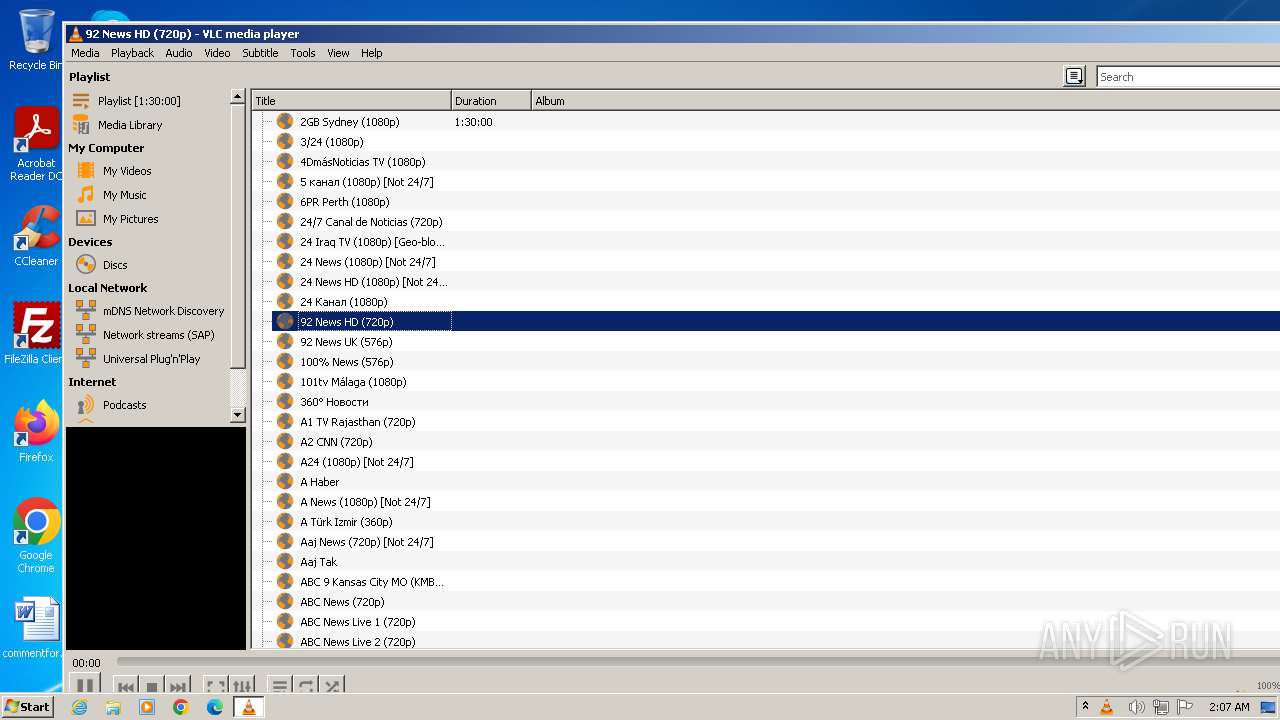Open volume speaker icon in tray
Viewport: 1280px width, 720px height.
1135,707
